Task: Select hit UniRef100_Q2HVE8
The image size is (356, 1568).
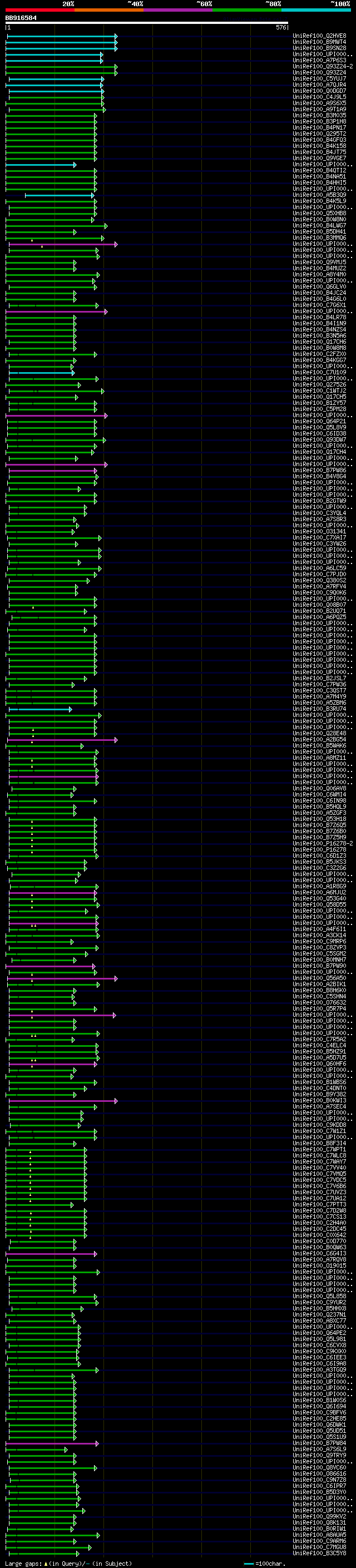Action: point(319,36)
